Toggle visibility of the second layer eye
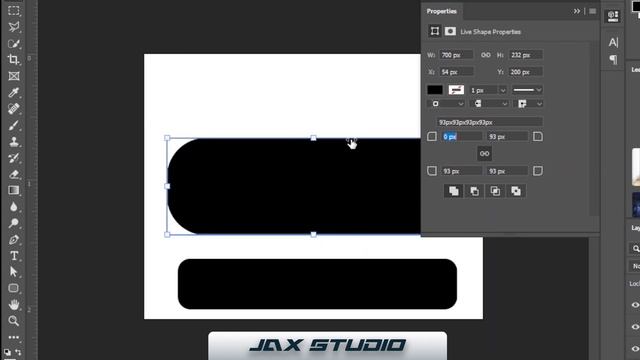Viewport: 640px width, 360px height. pyautogui.click(x=635, y=327)
